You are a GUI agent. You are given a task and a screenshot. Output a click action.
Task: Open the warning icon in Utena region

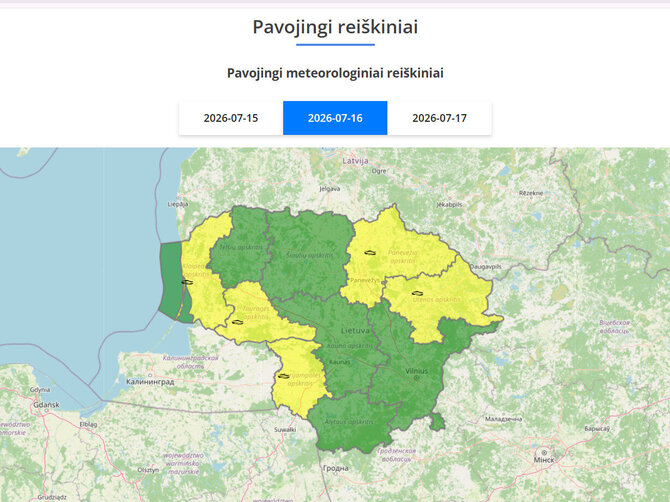pyautogui.click(x=417, y=293)
